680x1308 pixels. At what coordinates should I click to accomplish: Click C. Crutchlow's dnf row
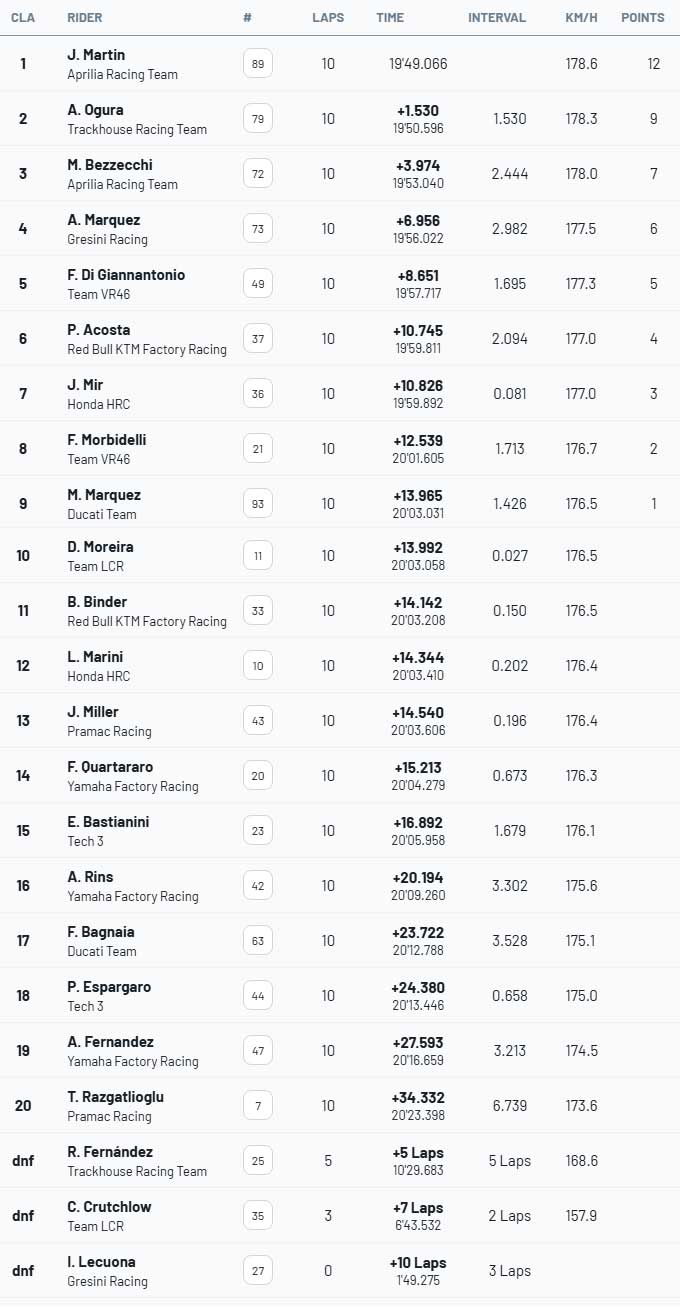tap(340, 1216)
